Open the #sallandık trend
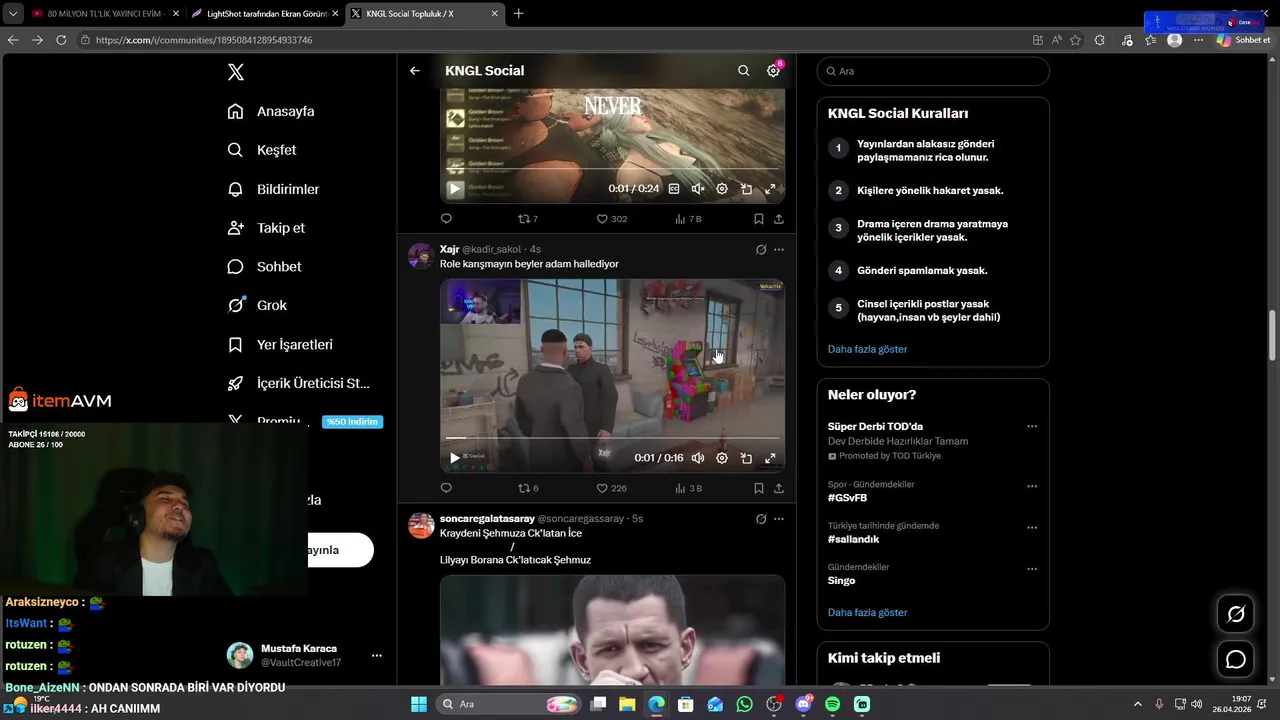The image size is (1280, 720). 853,539
